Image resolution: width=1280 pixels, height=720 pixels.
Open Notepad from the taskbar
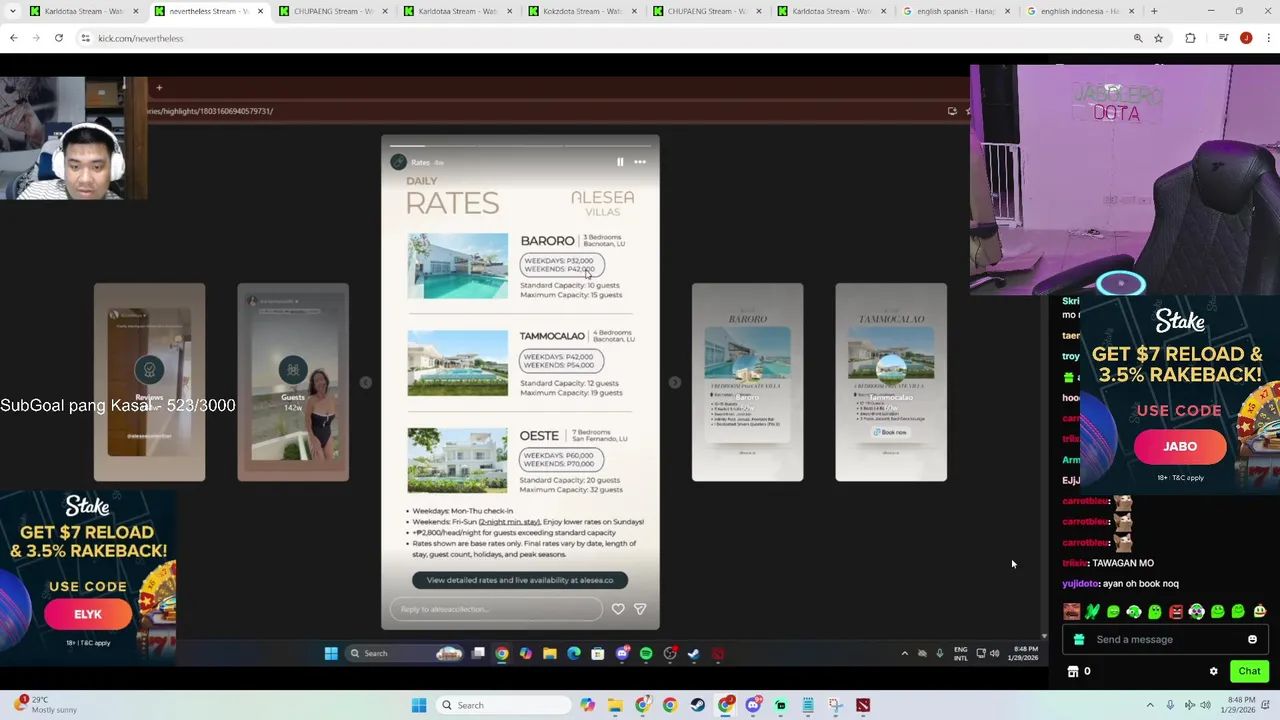point(808,705)
